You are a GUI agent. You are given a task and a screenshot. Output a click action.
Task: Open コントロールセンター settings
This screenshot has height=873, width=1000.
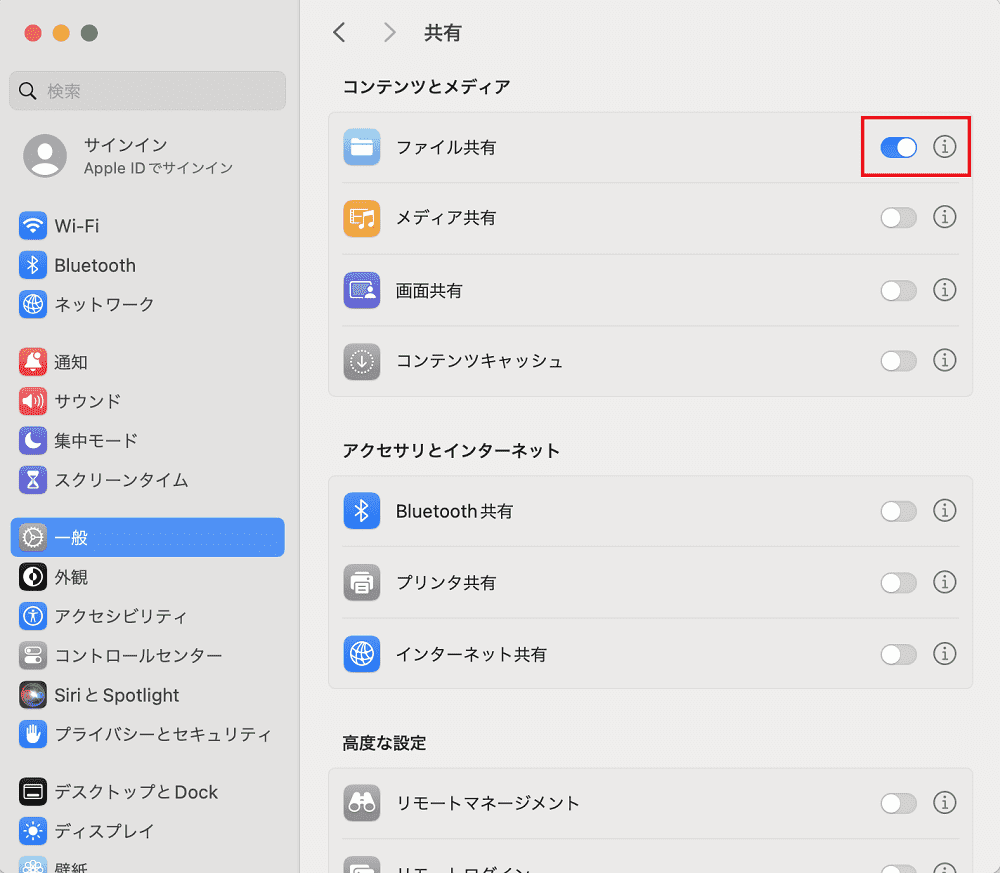(147, 656)
